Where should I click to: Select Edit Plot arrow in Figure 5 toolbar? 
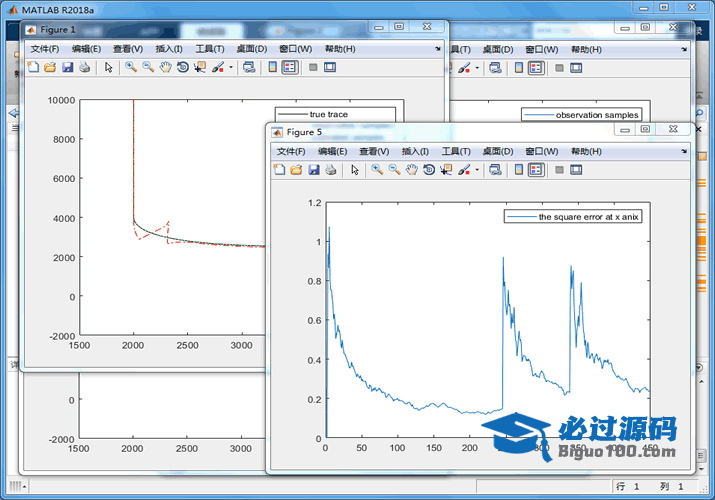coord(355,170)
